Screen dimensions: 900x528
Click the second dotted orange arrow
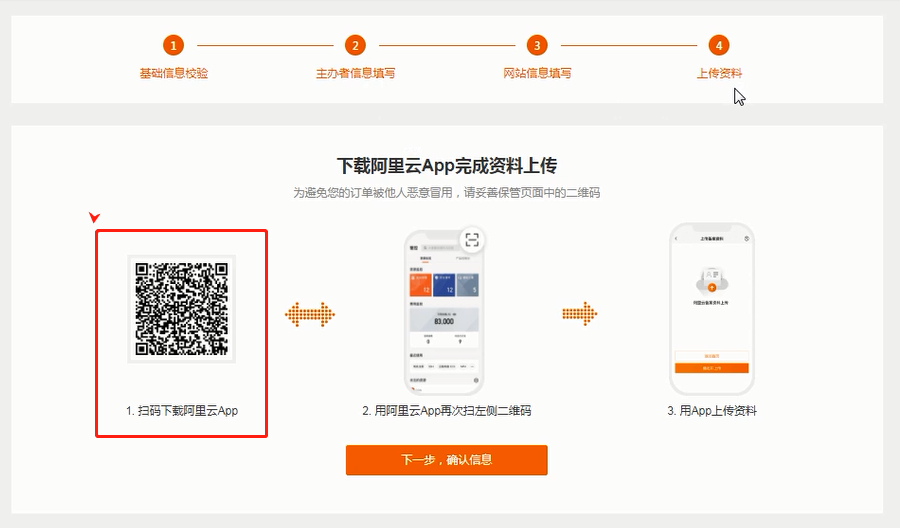point(580,315)
